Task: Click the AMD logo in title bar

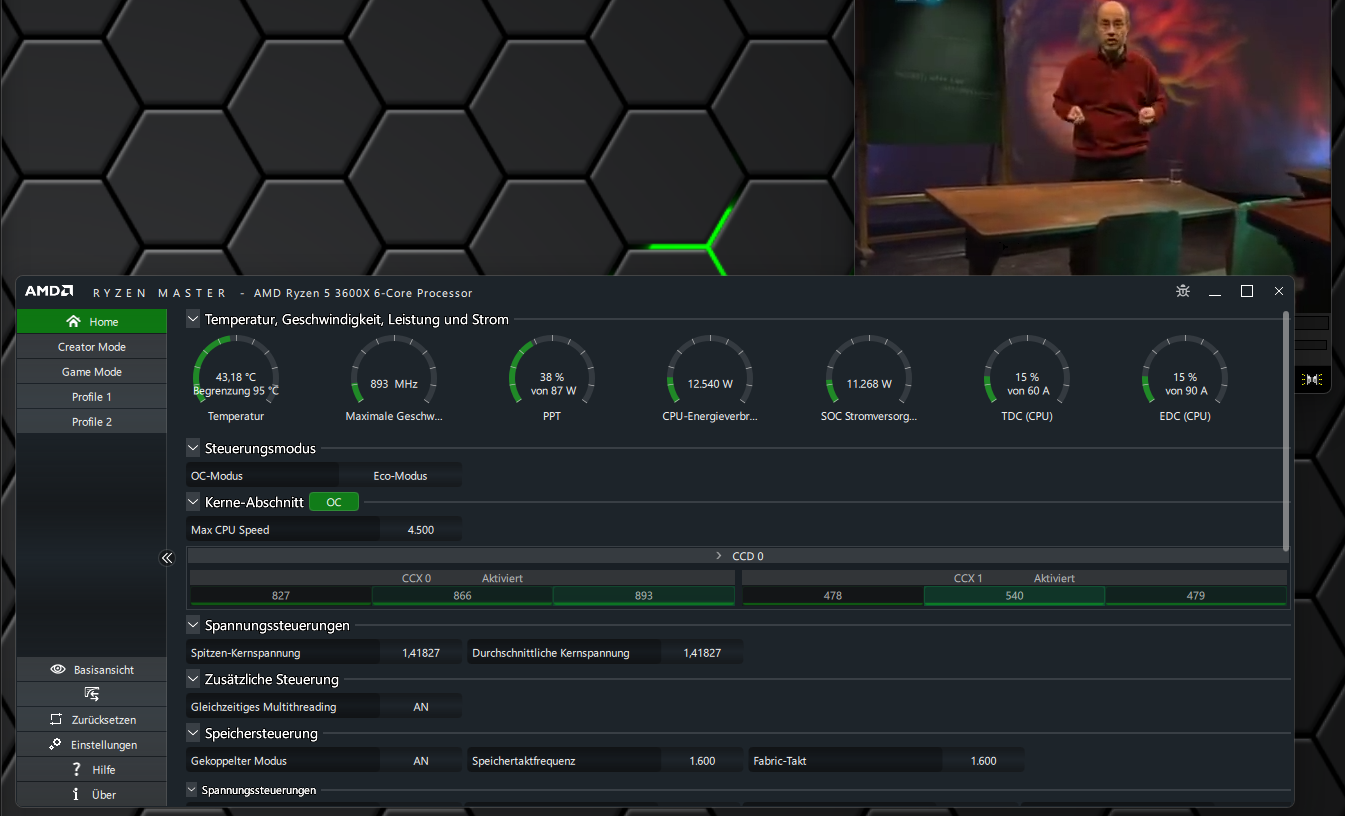Action: click(x=49, y=292)
